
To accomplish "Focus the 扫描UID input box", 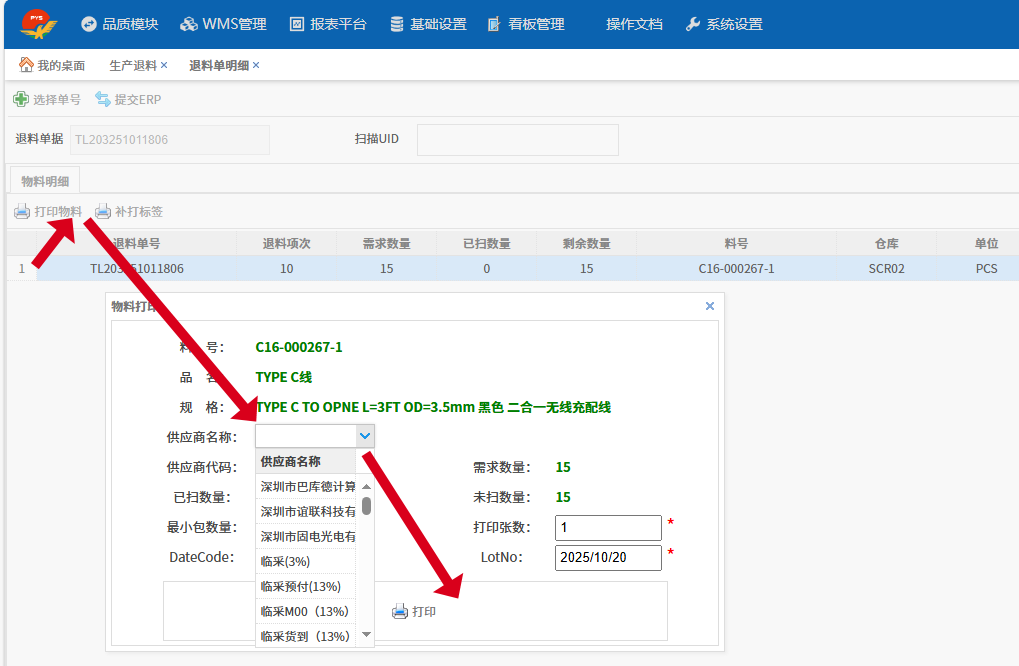I will (517, 140).
